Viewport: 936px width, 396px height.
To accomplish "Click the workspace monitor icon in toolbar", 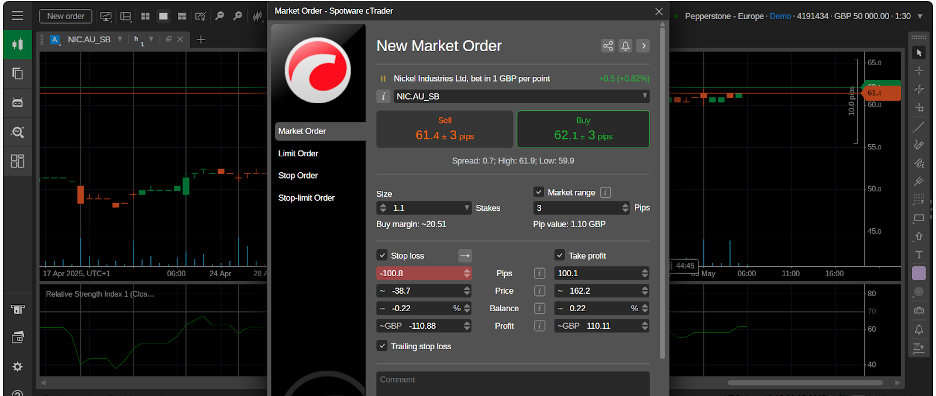I will (x=106, y=16).
